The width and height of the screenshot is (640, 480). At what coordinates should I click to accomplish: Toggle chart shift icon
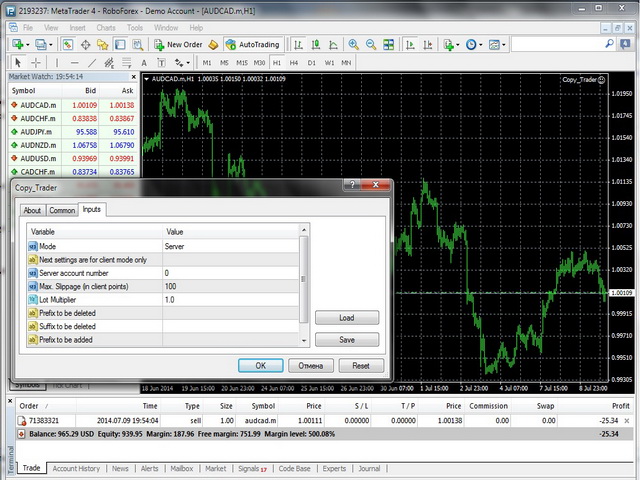[x=427, y=44]
